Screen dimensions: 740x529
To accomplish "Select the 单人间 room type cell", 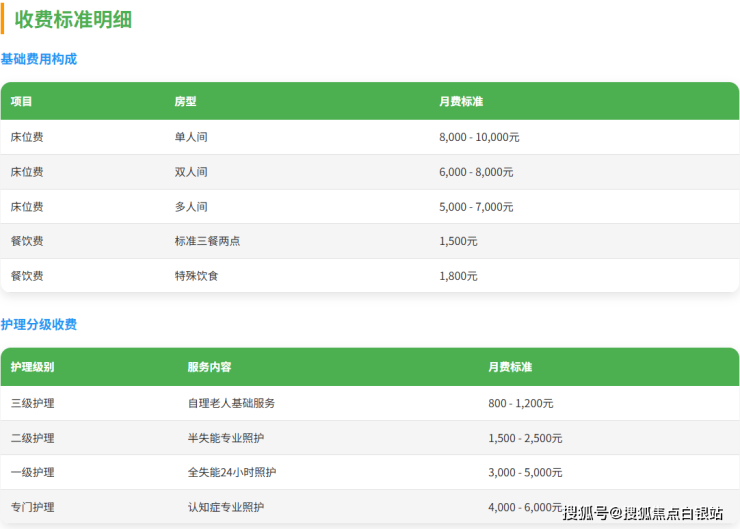I will 191,137.
